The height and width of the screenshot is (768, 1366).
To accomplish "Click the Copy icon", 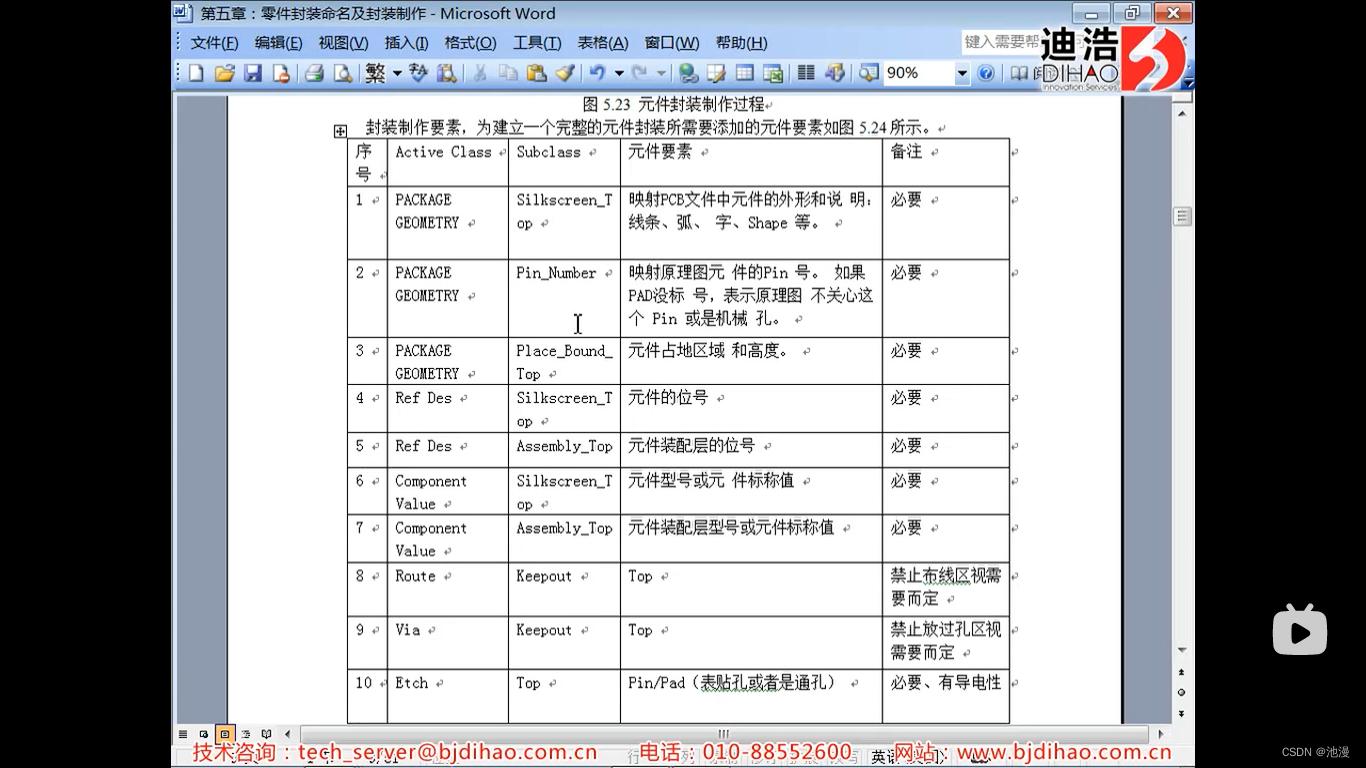I will 508,73.
